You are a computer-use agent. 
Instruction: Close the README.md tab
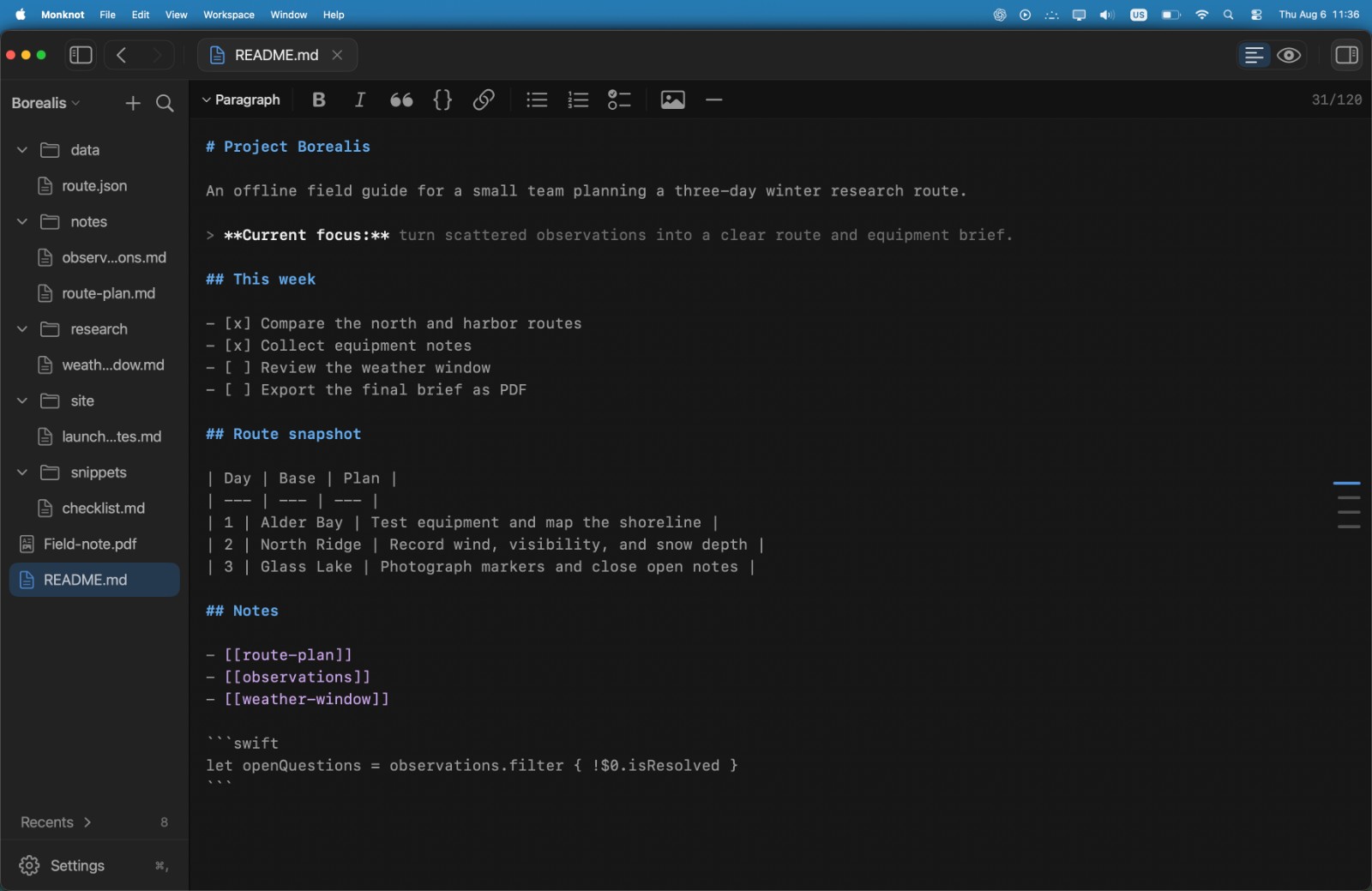pyautogui.click(x=338, y=55)
